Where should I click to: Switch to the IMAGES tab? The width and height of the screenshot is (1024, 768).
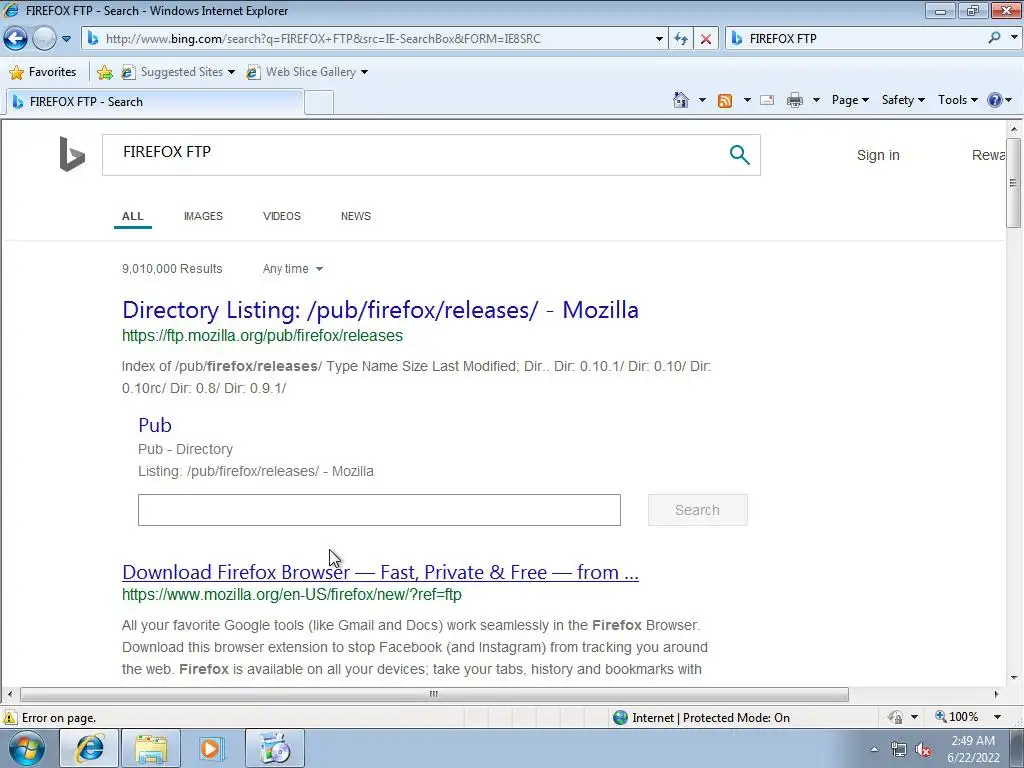click(203, 216)
